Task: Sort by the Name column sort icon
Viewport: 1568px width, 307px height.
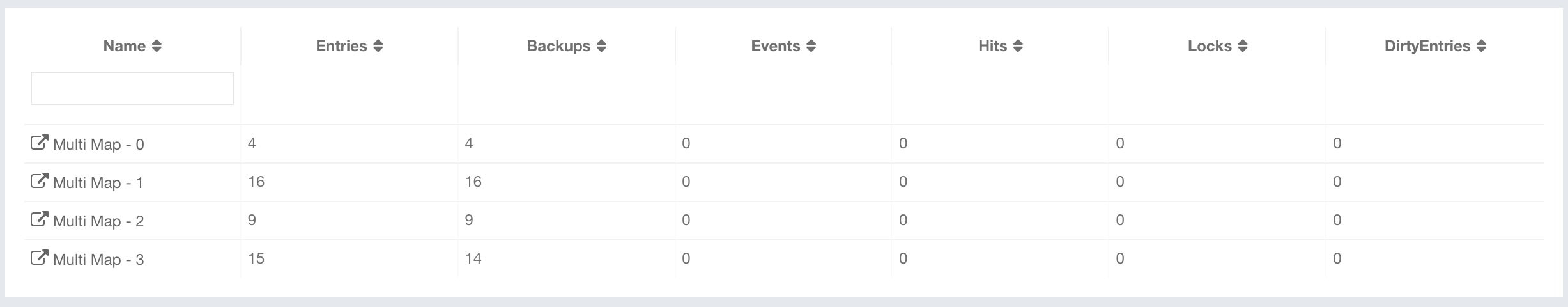Action: (x=157, y=46)
